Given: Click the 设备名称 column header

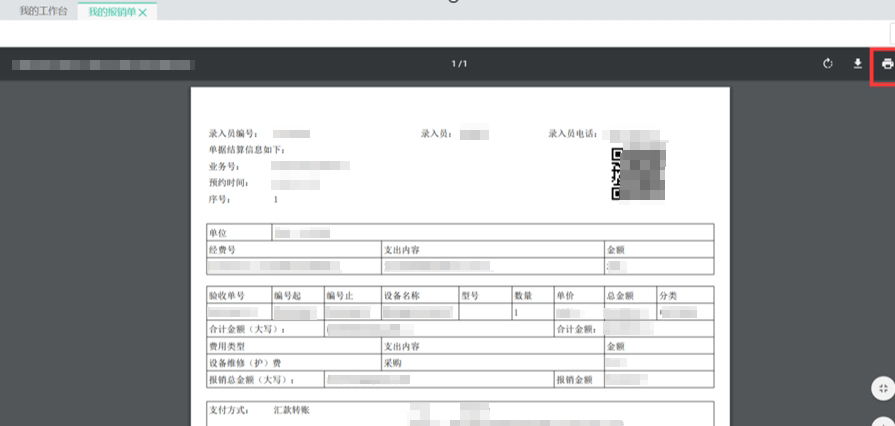Looking at the screenshot, I should click(x=405, y=297).
